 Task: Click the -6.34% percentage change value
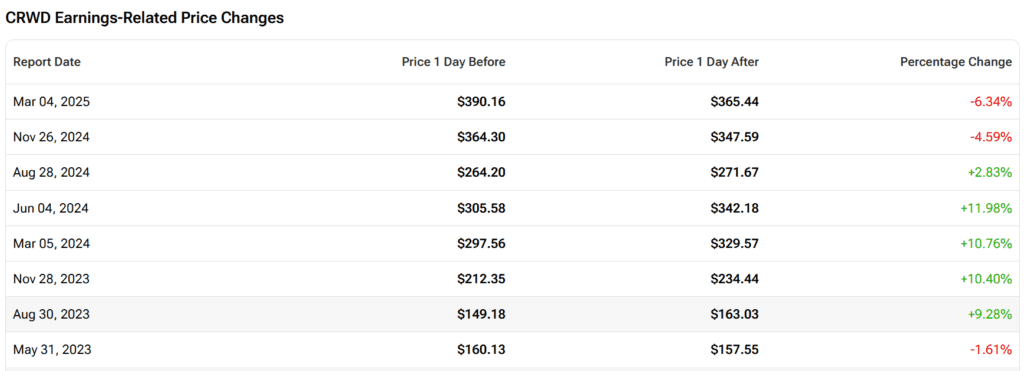990,102
